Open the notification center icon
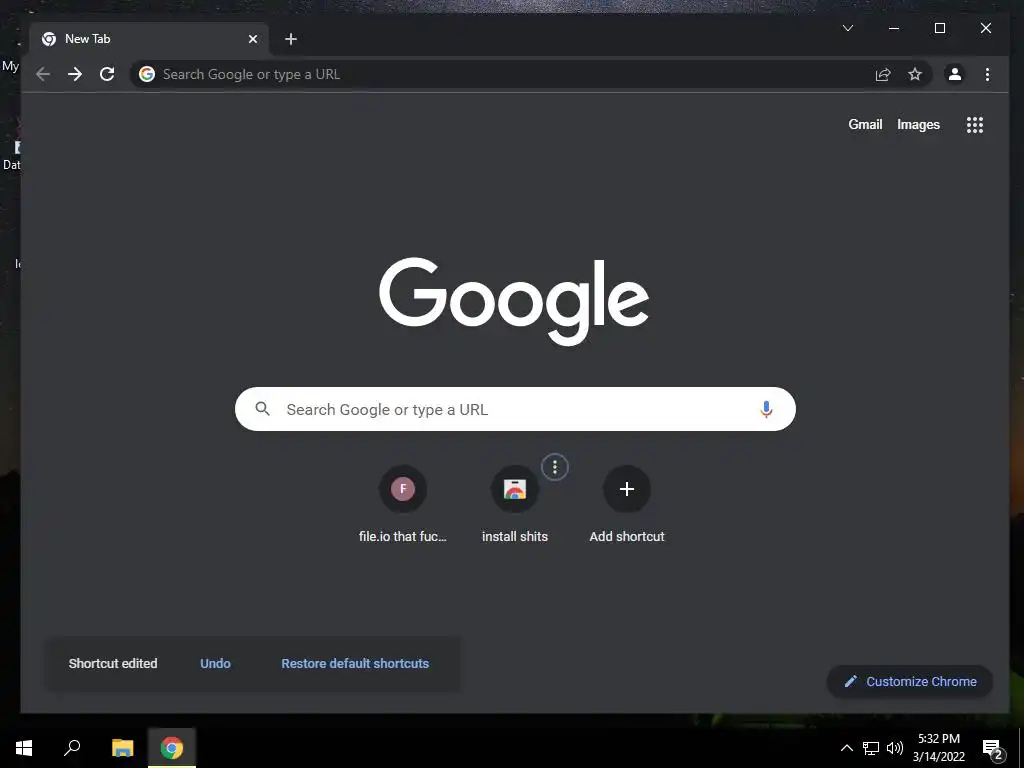 point(993,749)
